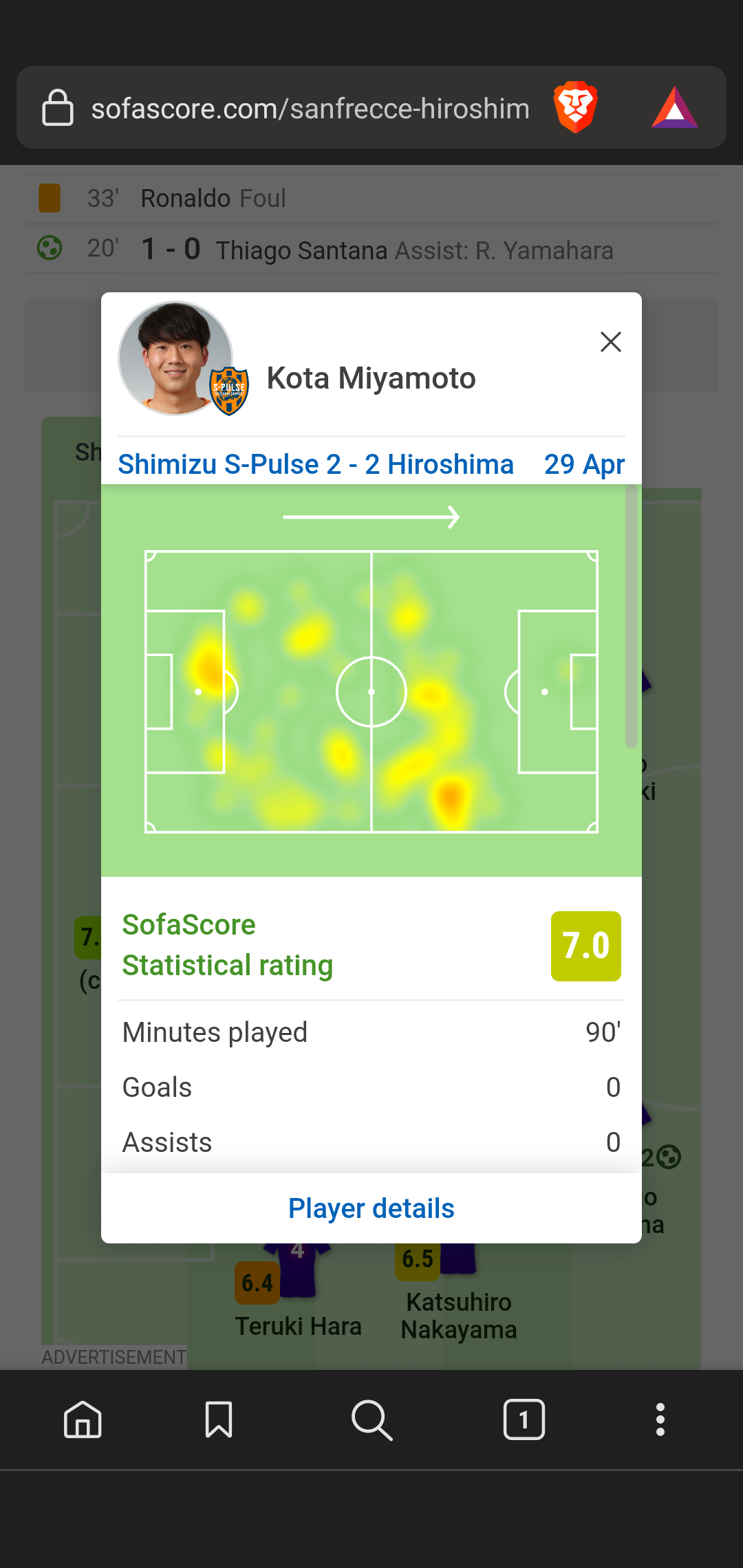Open the three-dot browser menu
The height and width of the screenshot is (1568, 743).
[660, 1419]
